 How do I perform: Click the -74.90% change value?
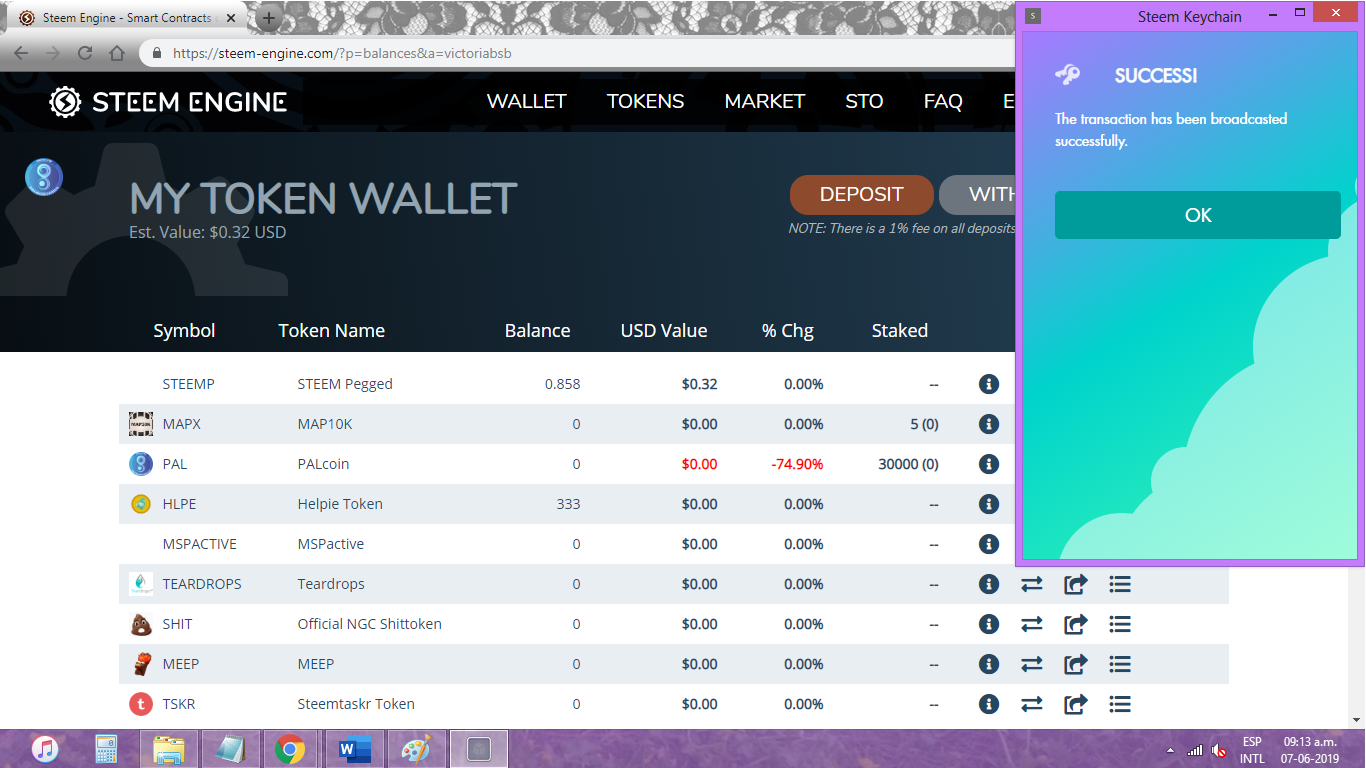coord(797,464)
